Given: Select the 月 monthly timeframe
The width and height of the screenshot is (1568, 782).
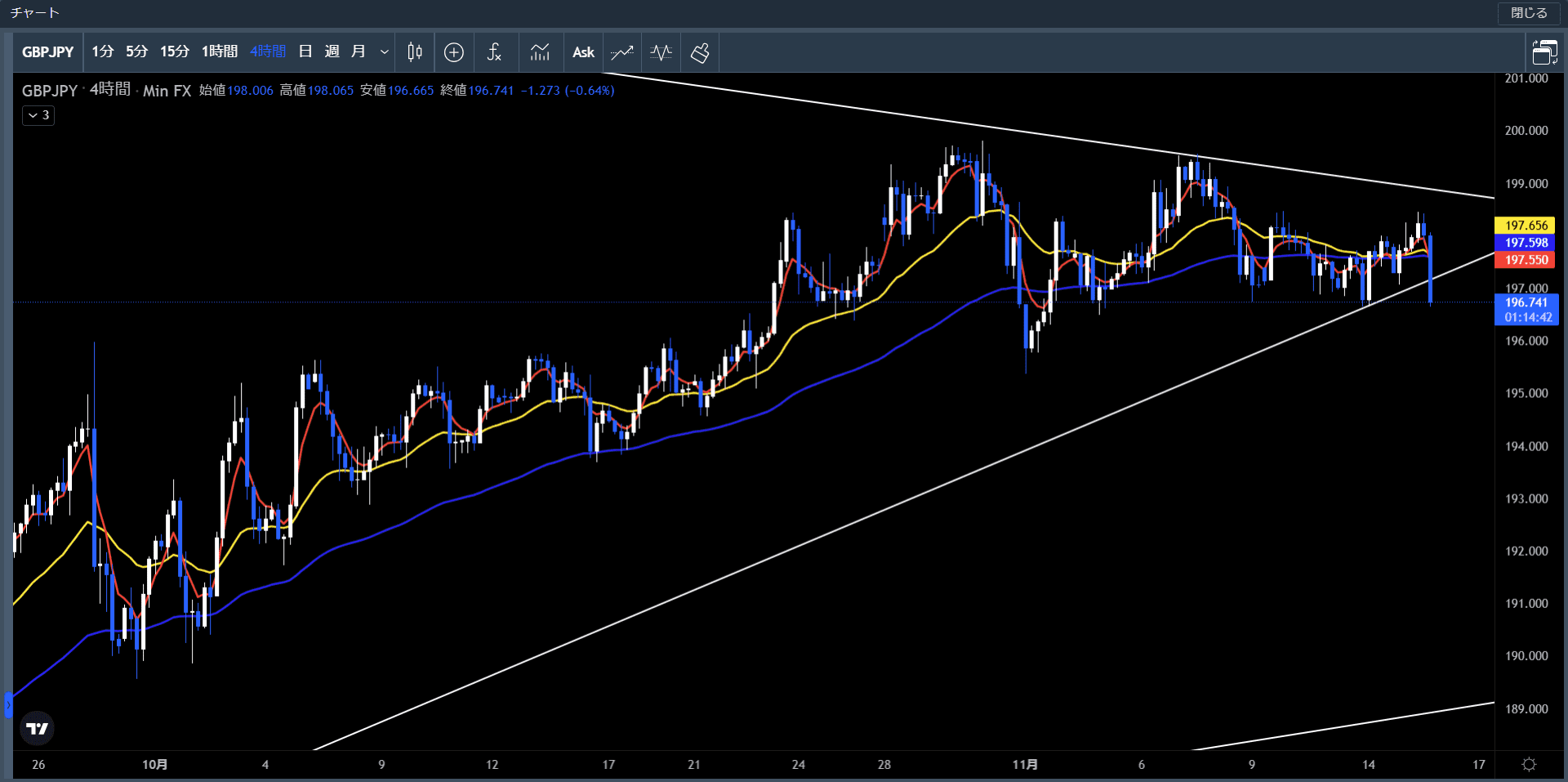Looking at the screenshot, I should 358,51.
